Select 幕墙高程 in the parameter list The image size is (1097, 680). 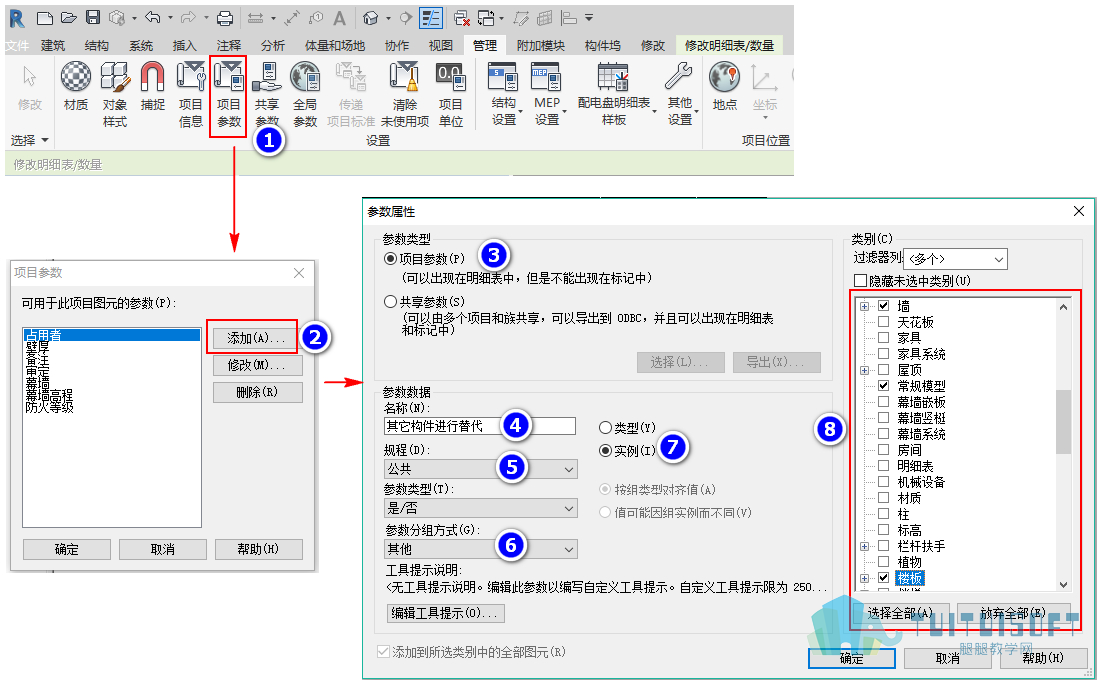(x=50, y=395)
